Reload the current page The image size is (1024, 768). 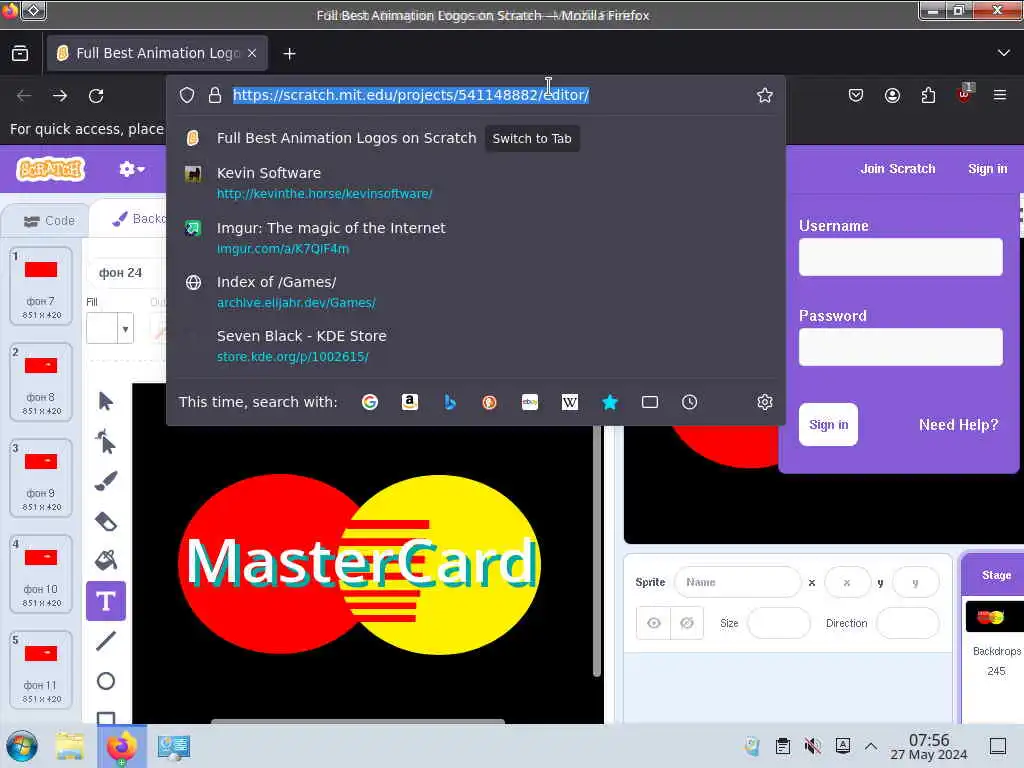point(96,96)
